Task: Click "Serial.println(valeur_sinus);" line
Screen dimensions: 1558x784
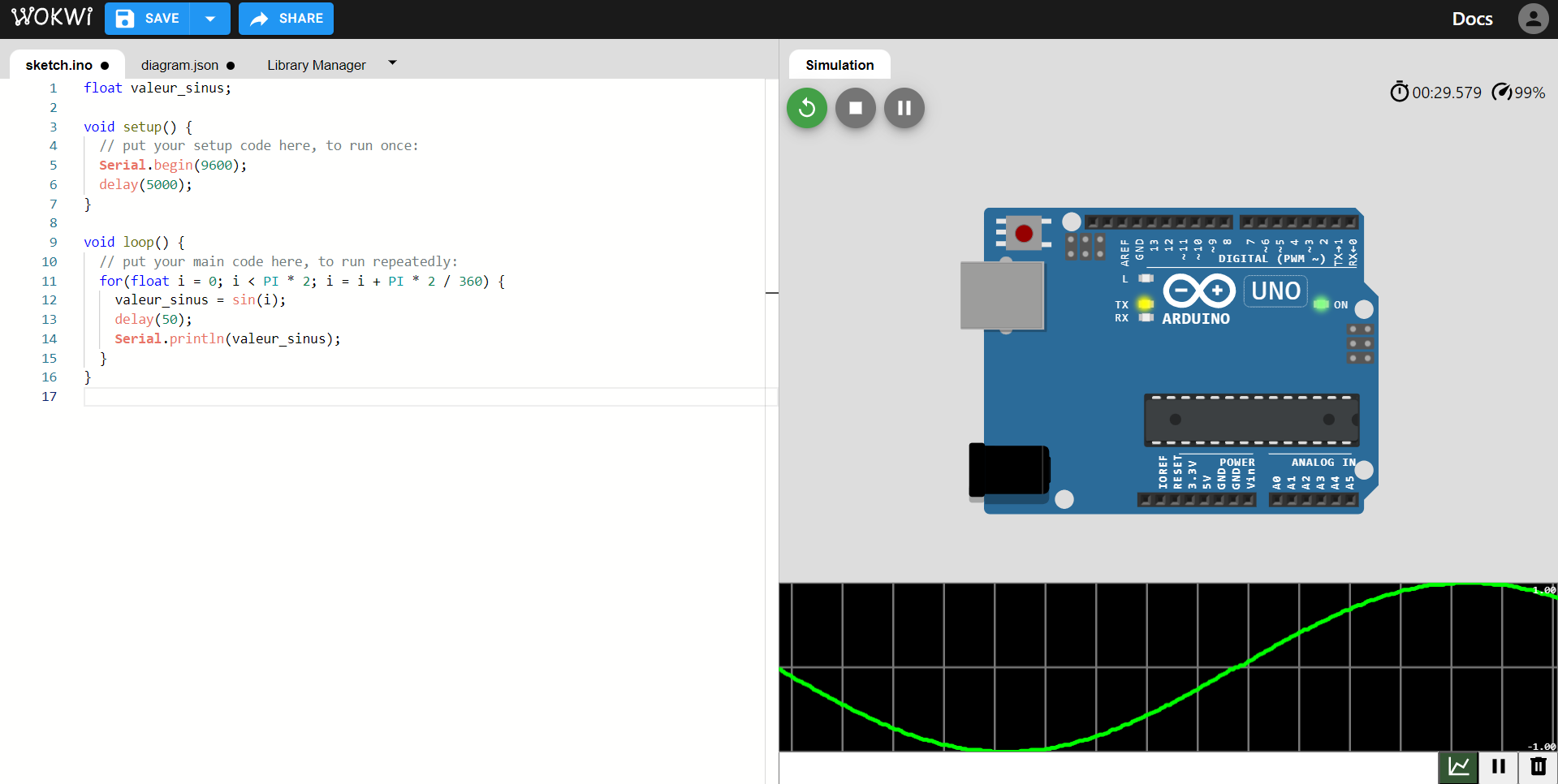Action: coord(227,338)
